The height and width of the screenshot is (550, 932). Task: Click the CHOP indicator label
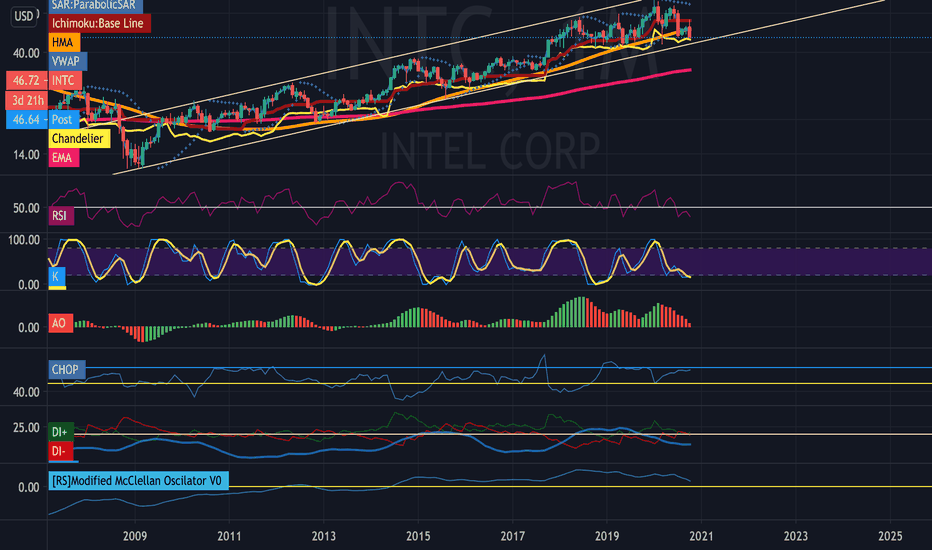pos(66,369)
